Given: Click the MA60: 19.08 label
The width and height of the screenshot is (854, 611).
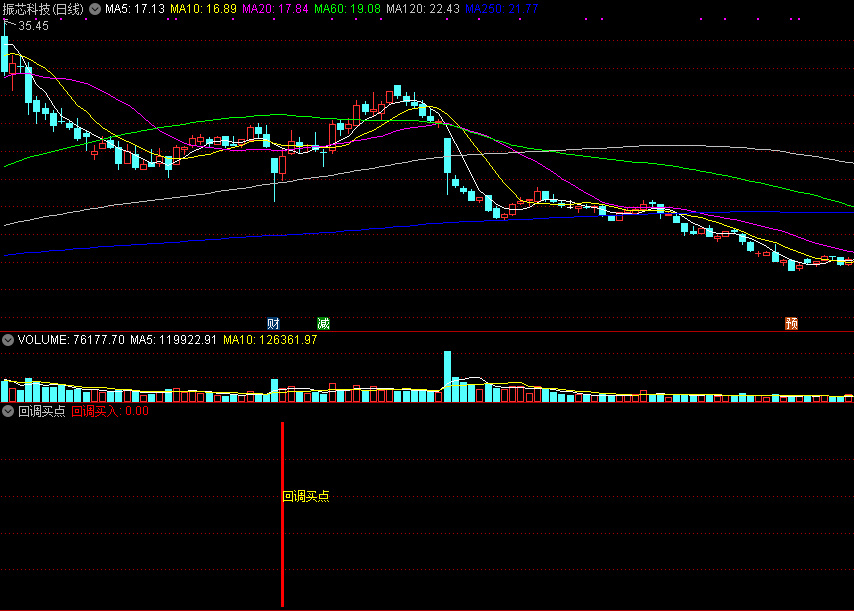Looking at the screenshot, I should [x=347, y=9].
